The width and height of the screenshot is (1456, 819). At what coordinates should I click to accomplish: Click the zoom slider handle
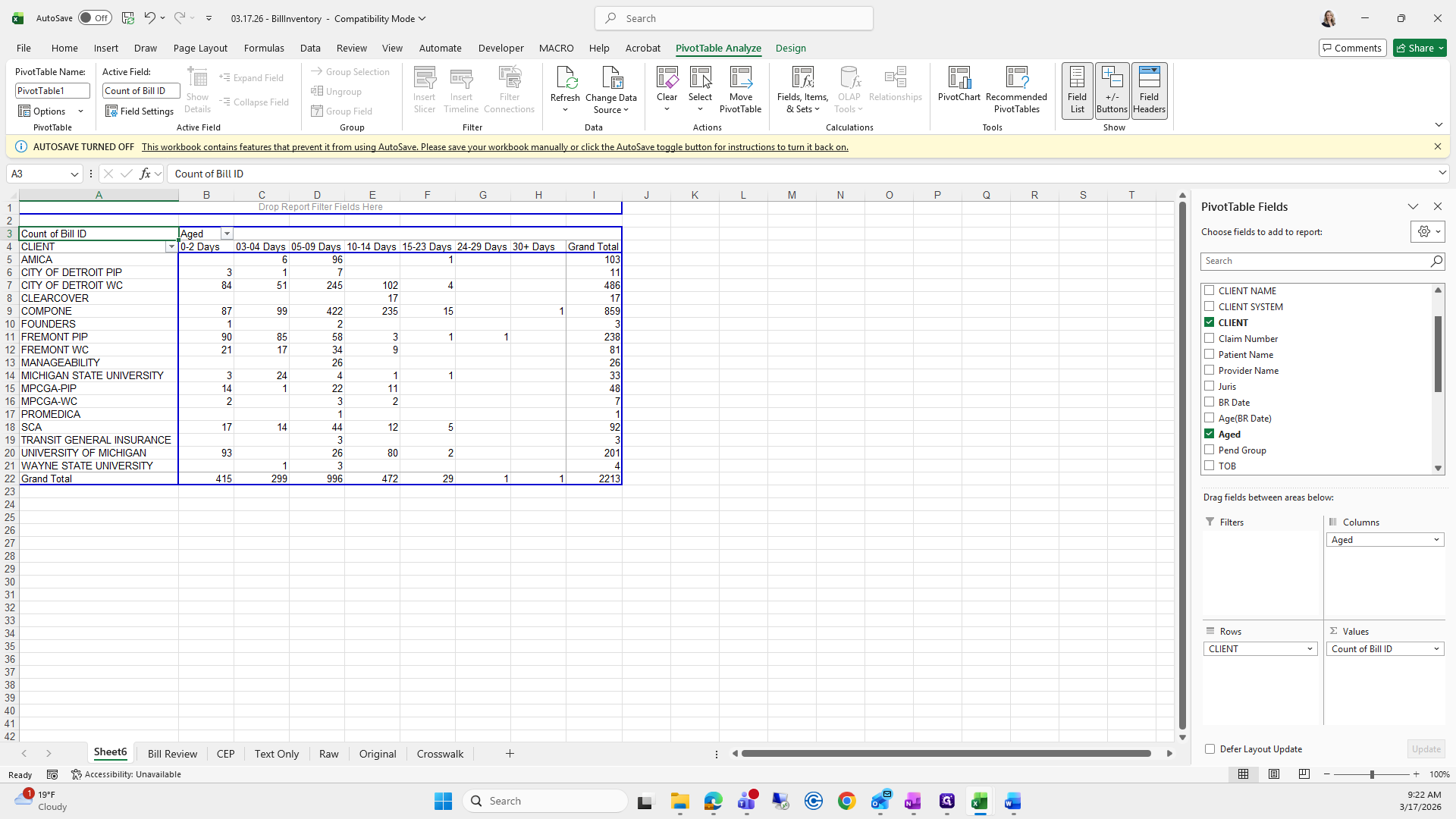coord(1372,775)
